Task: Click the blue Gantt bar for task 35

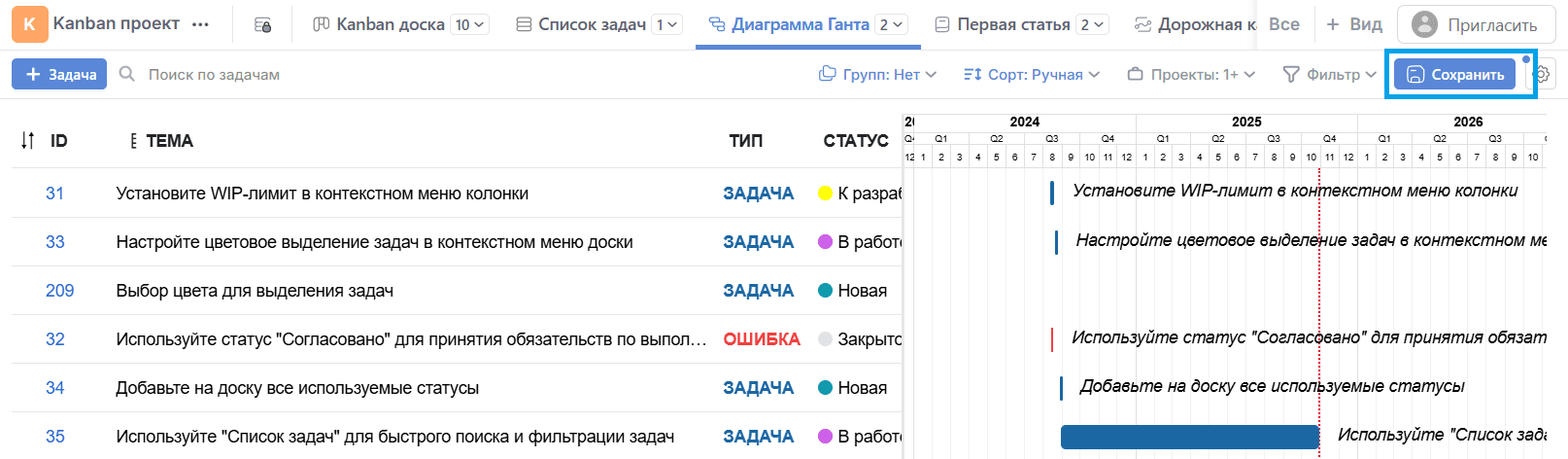Action: [x=1189, y=437]
